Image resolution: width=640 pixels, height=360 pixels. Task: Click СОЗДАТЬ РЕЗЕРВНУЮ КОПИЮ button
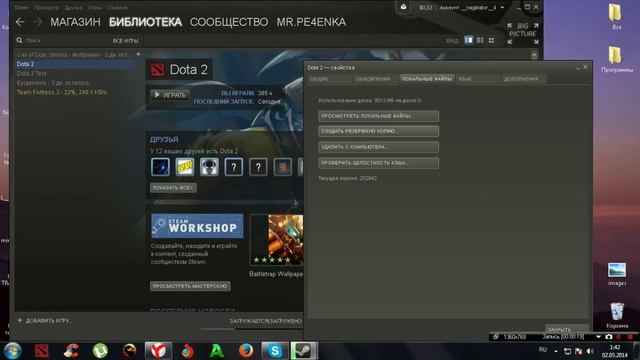(378, 131)
